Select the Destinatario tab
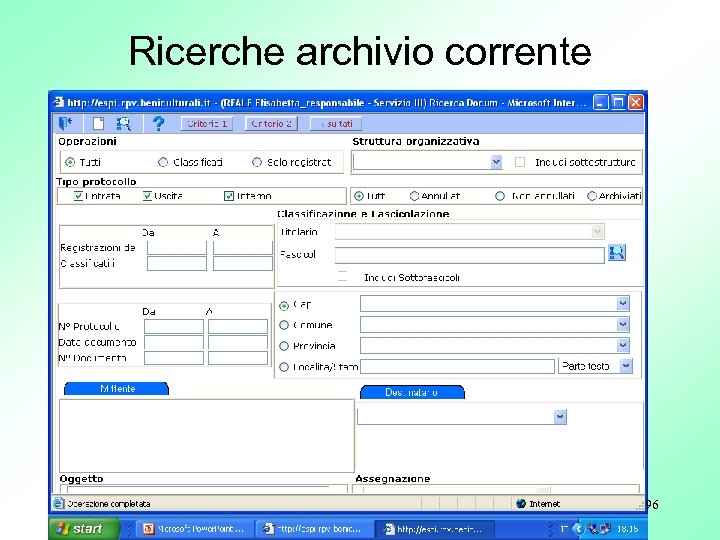This screenshot has width=720, height=540. pyautogui.click(x=412, y=392)
